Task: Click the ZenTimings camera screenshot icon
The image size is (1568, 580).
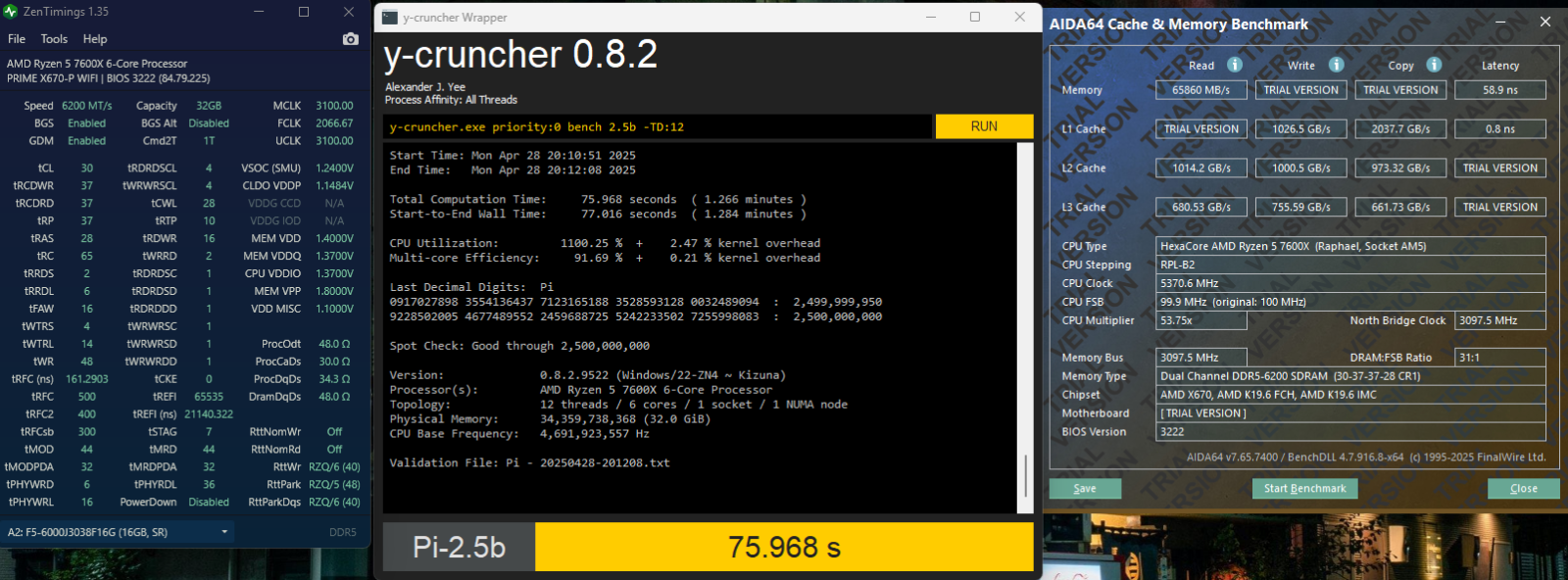Action: coord(351,39)
